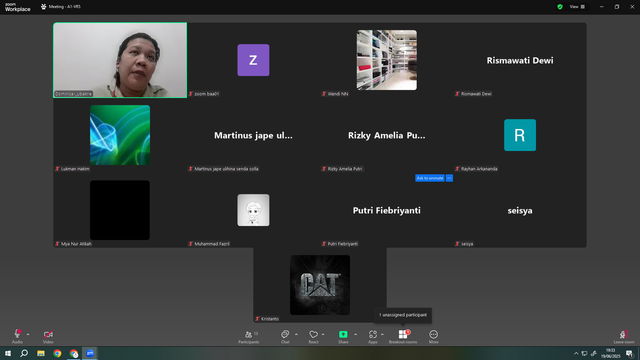Show hidden system tray icons
This screenshot has height=360, width=640.
point(576,353)
